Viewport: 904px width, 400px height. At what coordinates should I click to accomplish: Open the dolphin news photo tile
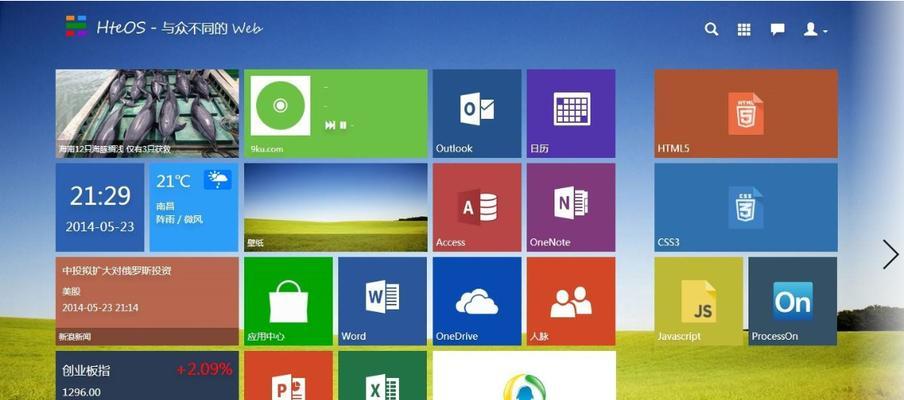[147, 114]
